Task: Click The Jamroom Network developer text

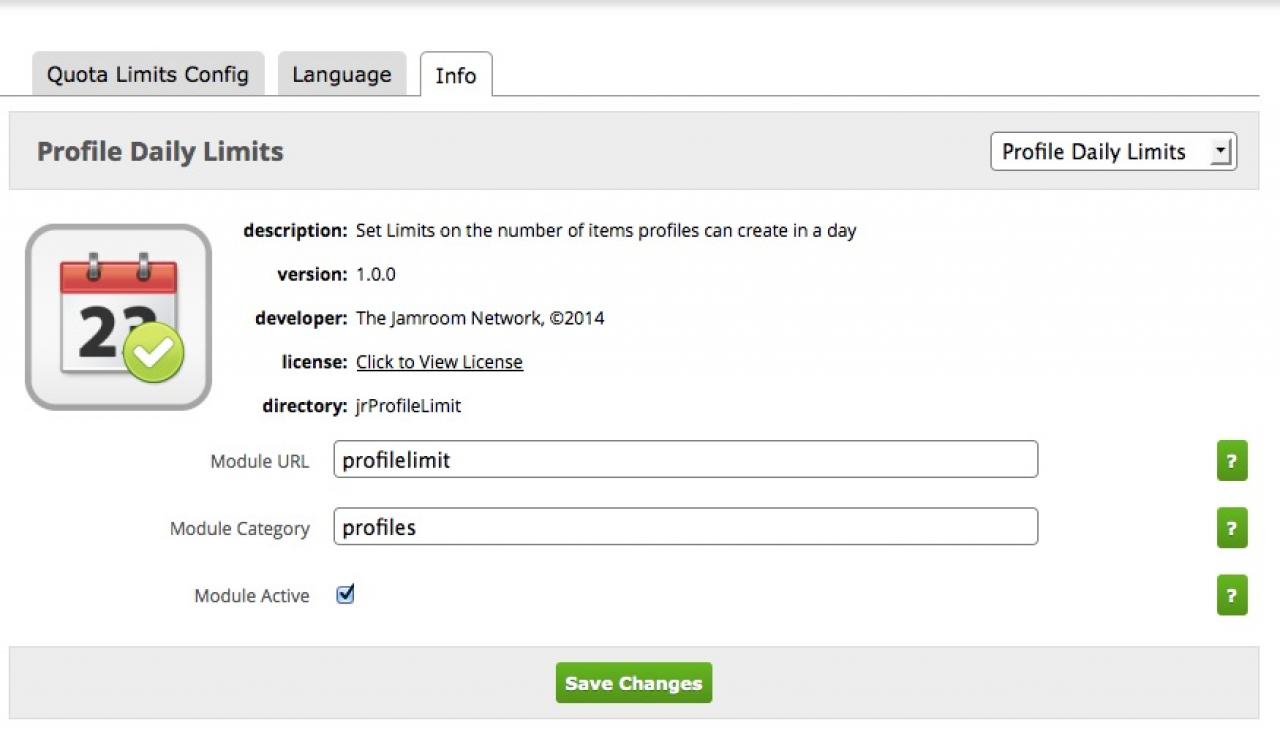Action: [480, 319]
